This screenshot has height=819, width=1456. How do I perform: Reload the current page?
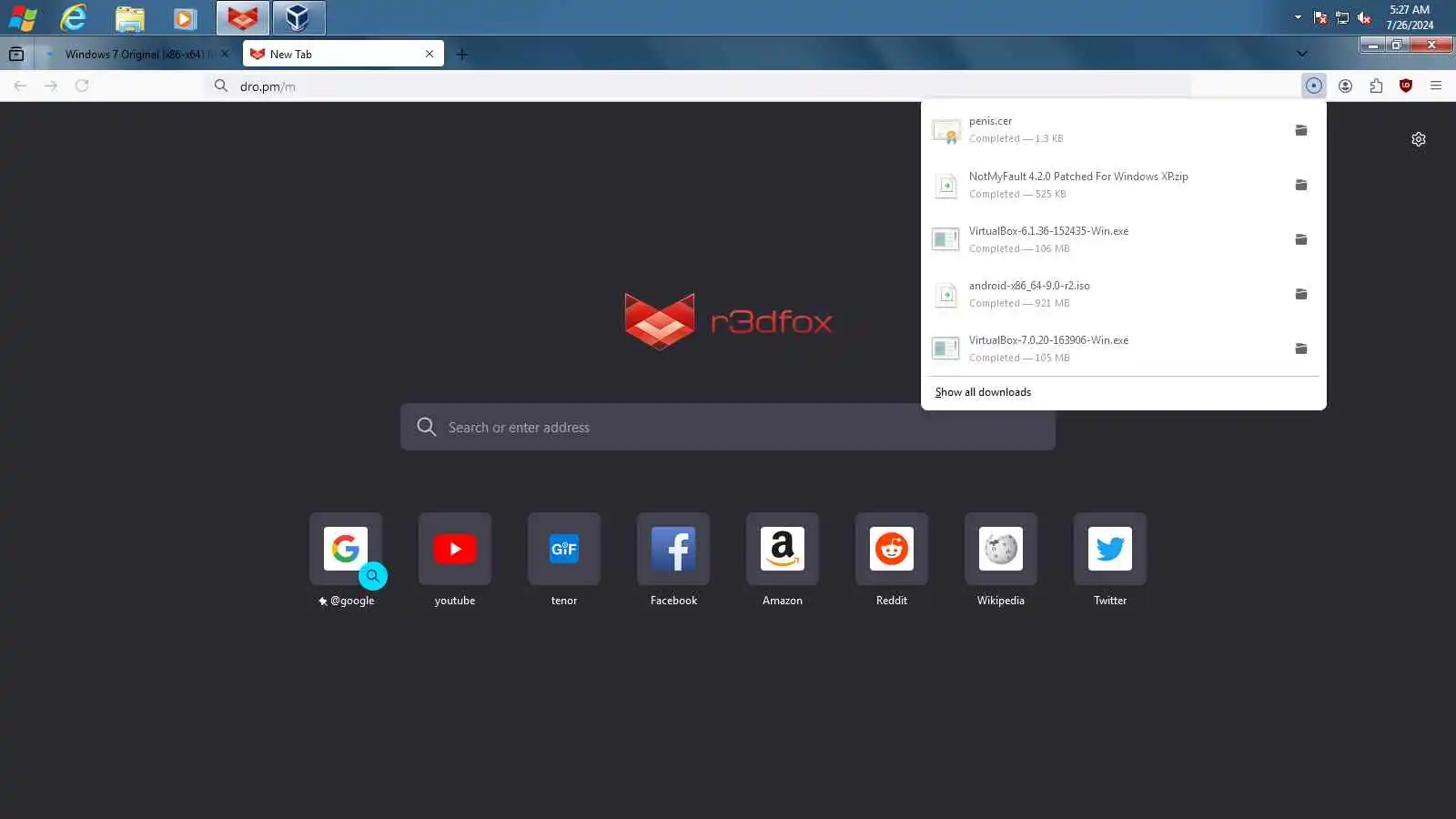(82, 86)
